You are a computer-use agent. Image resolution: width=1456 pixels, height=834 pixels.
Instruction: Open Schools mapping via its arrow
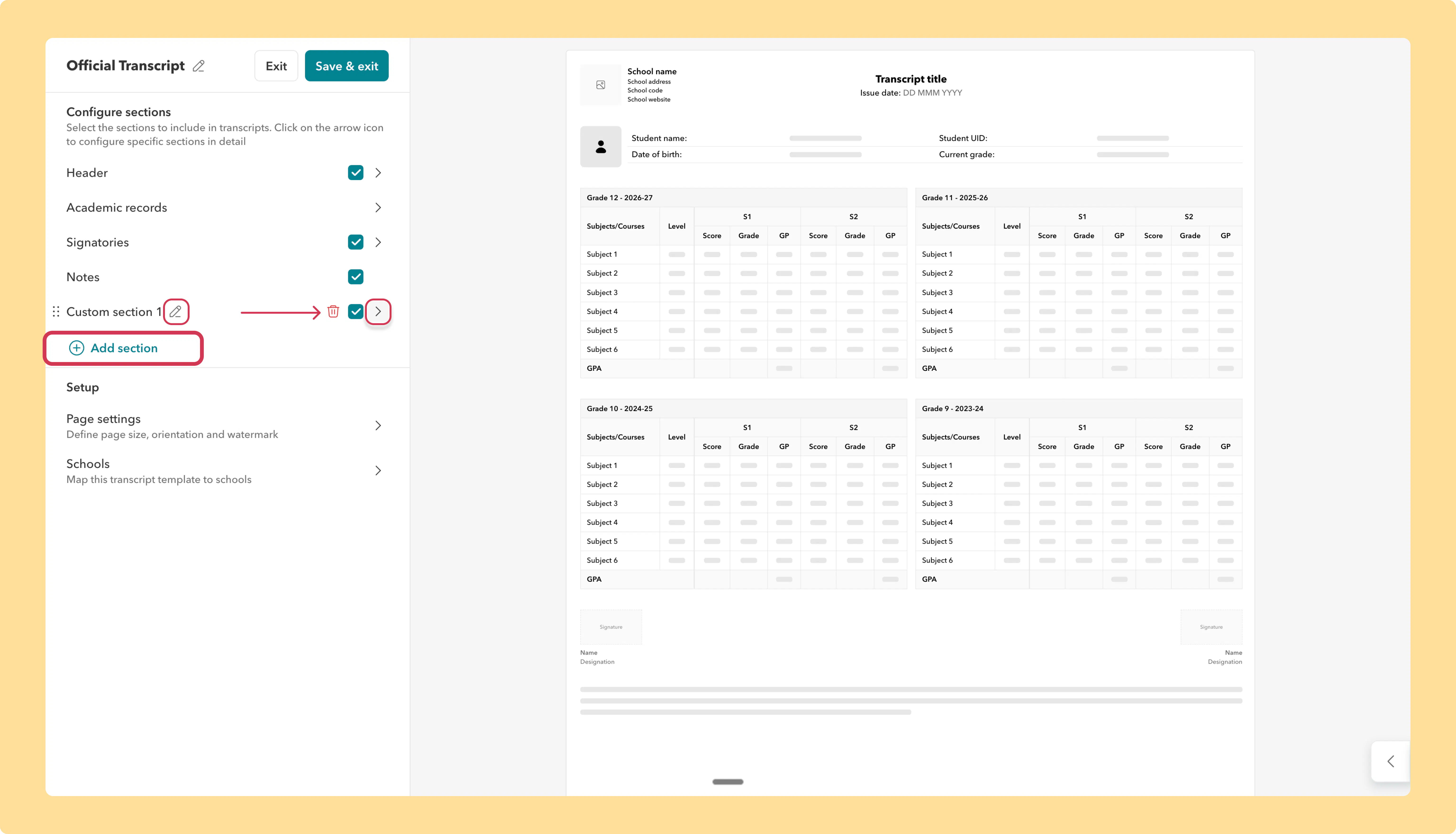click(378, 471)
